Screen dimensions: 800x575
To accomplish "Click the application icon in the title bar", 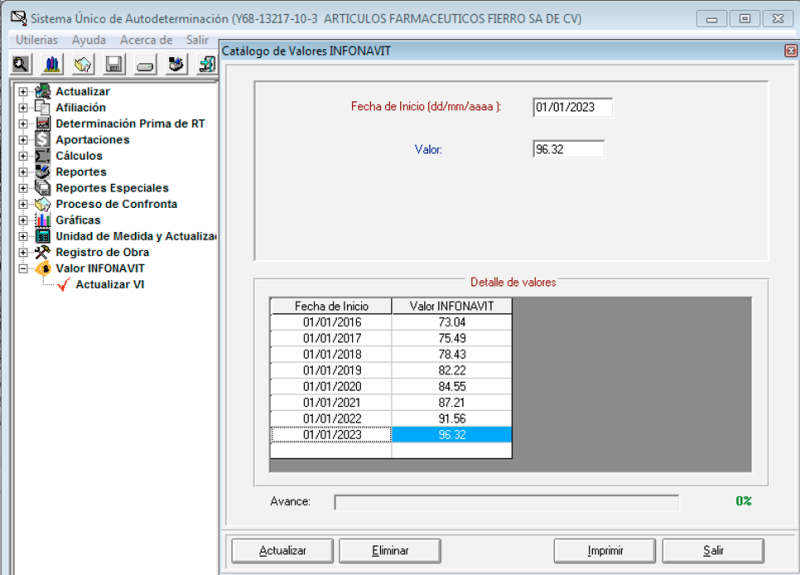I will [x=18, y=18].
